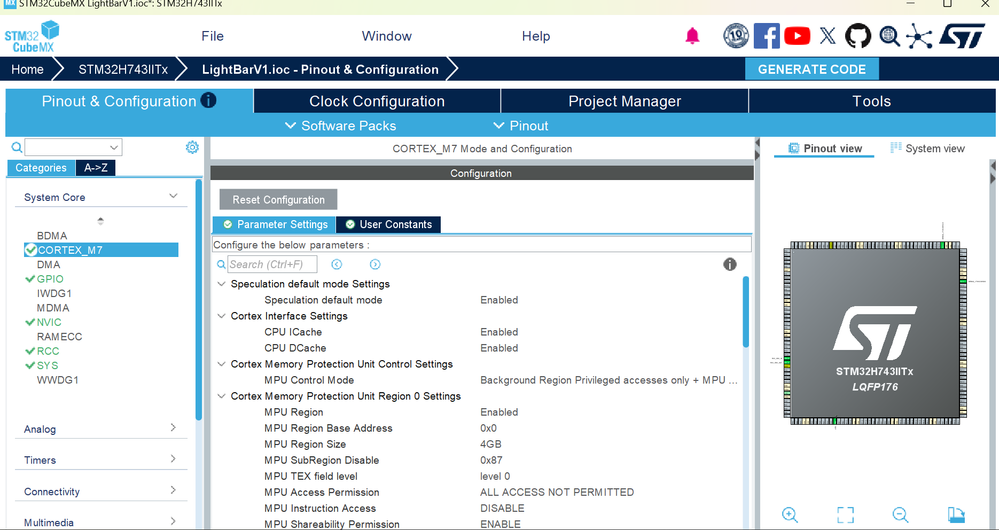999x530 pixels.
Task: Click the ST logo icon in header
Action: (x=963, y=36)
